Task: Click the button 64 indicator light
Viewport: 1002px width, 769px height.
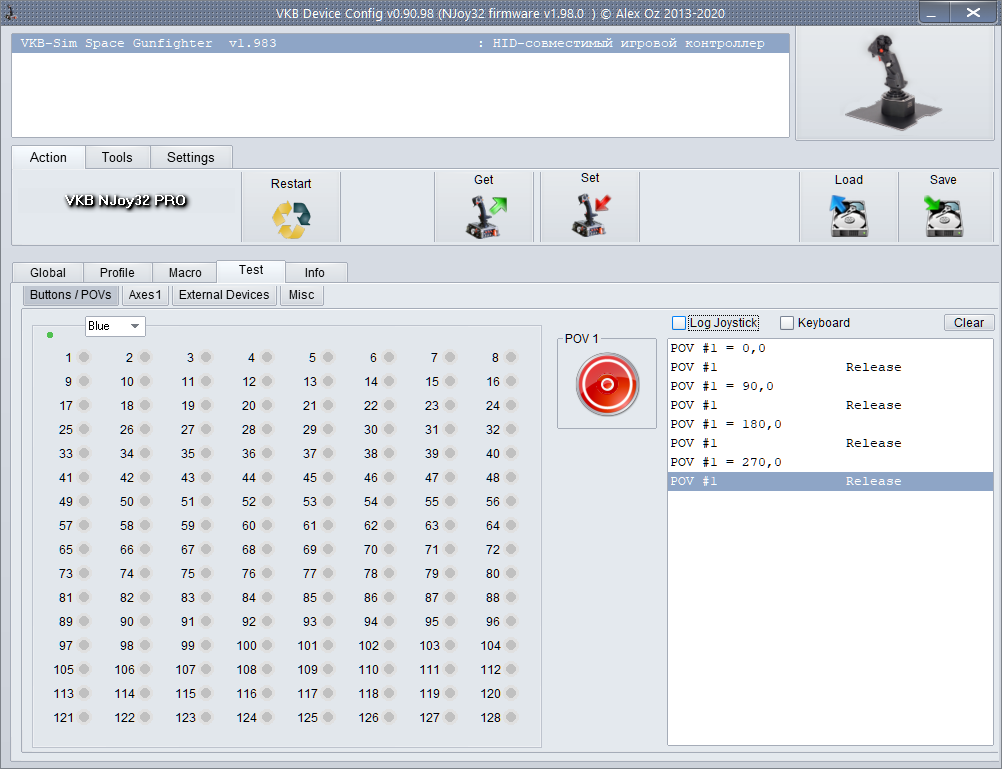Action: point(511,525)
